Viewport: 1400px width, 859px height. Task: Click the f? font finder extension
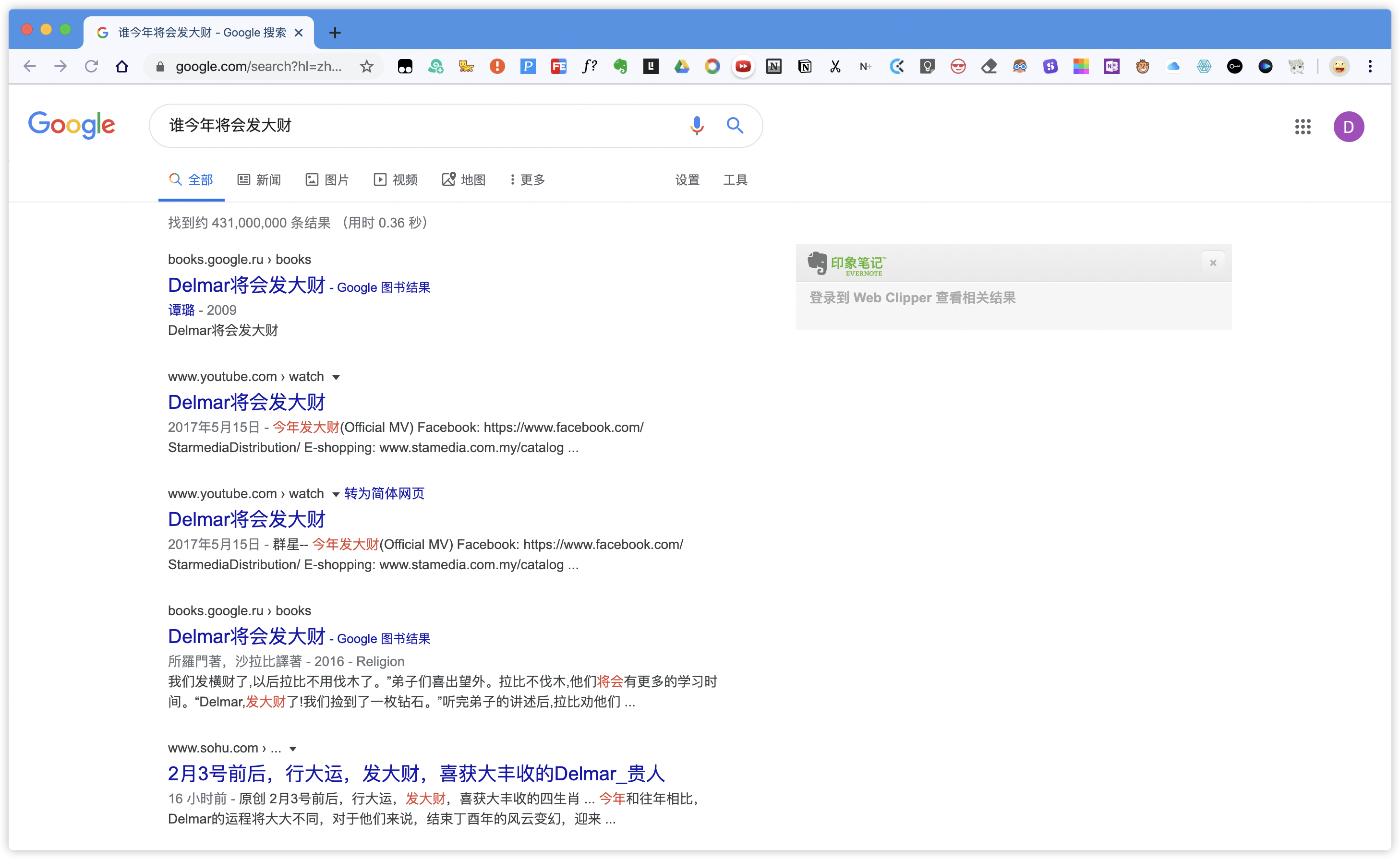(590, 67)
